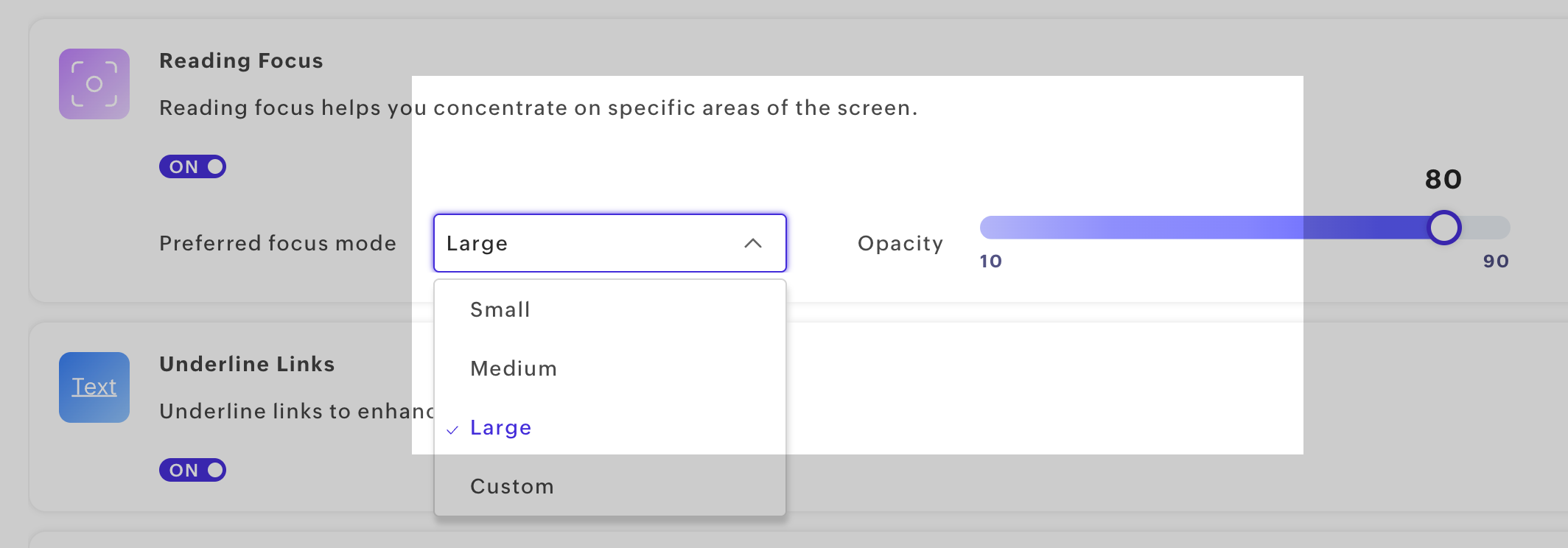
Task: Click the Underline Links Text icon
Action: pos(94,387)
